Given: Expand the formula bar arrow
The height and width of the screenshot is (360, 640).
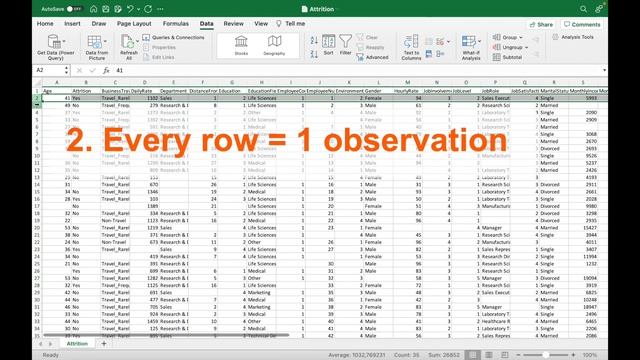Looking at the screenshot, I should pyautogui.click(x=604, y=70).
